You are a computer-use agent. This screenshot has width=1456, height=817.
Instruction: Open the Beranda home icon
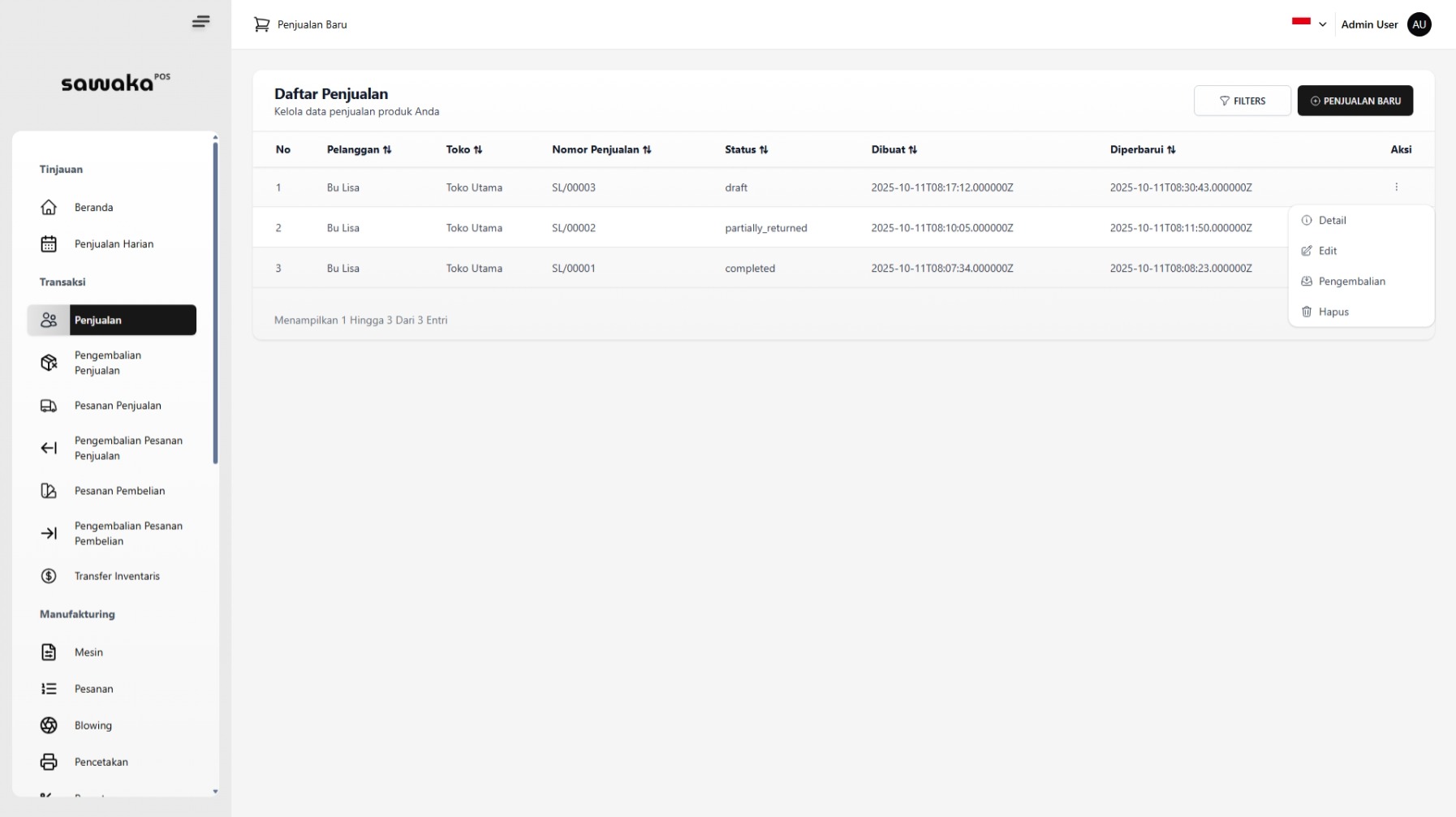(49, 208)
